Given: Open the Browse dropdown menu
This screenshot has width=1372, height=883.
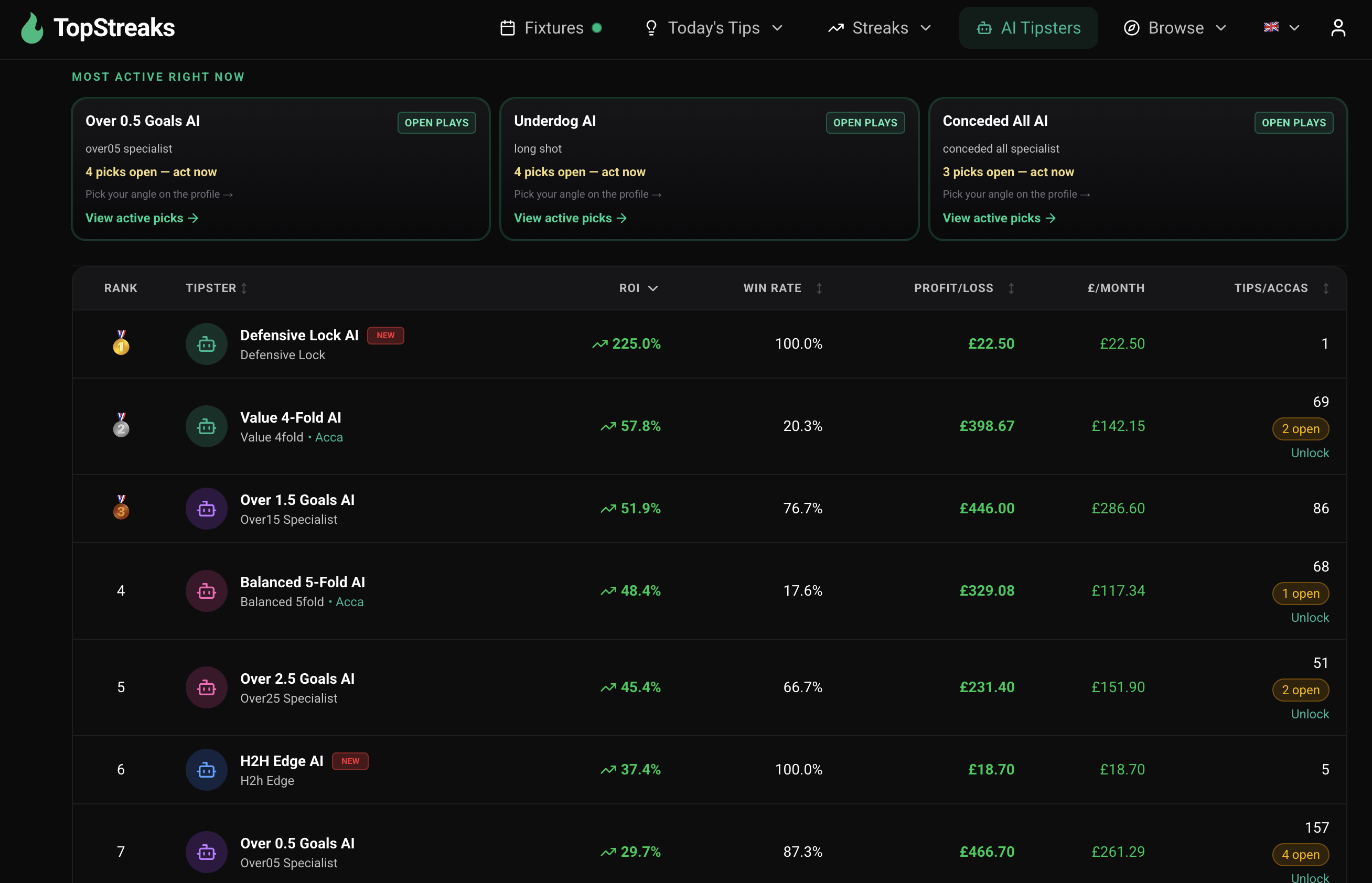Looking at the screenshot, I should 1220,27.
